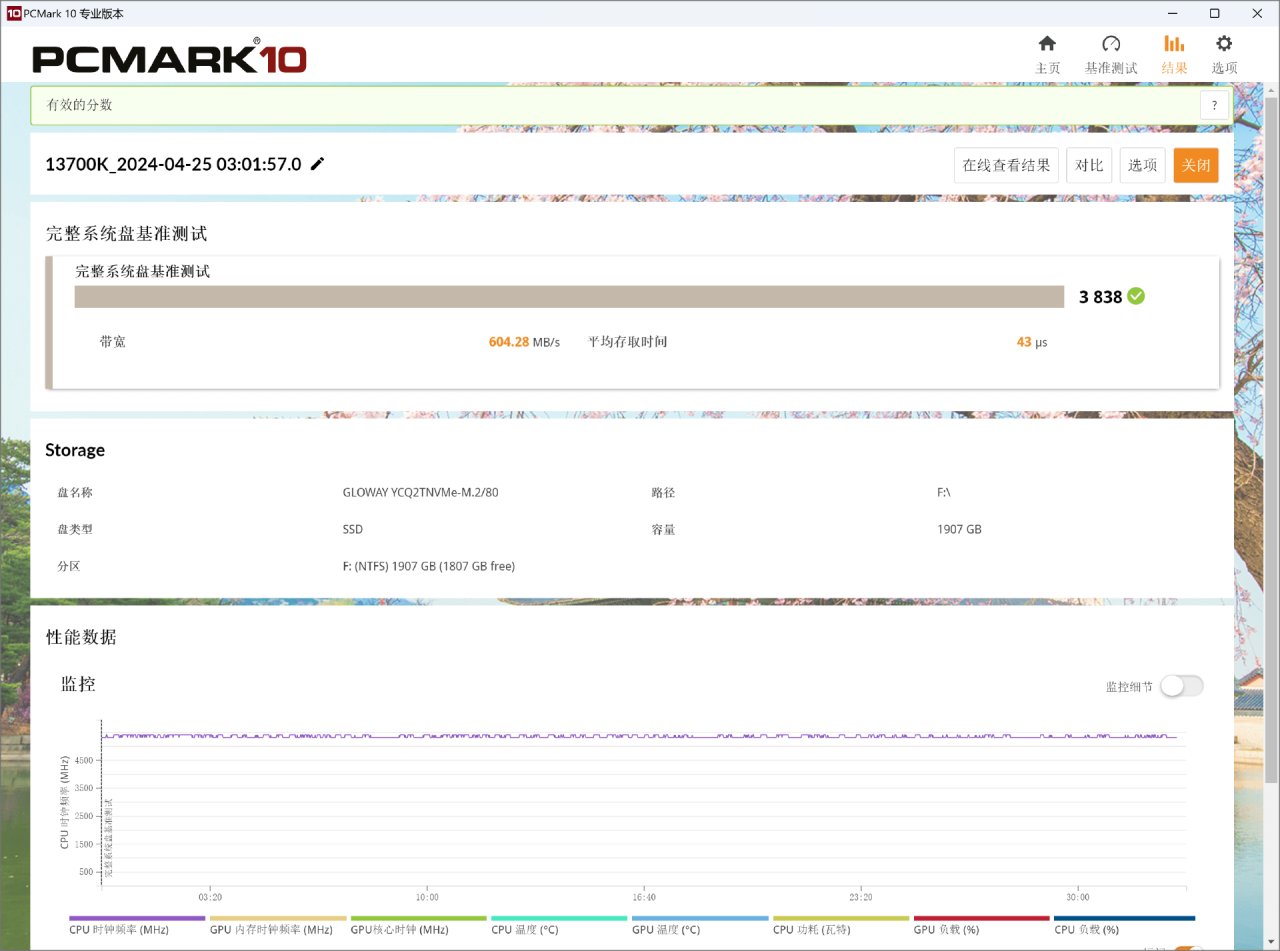Viewport: 1280px width, 951px height.
Task: Click the drive name GLOWAY YCQ2TNVMe-M.2/80
Action: (x=420, y=493)
